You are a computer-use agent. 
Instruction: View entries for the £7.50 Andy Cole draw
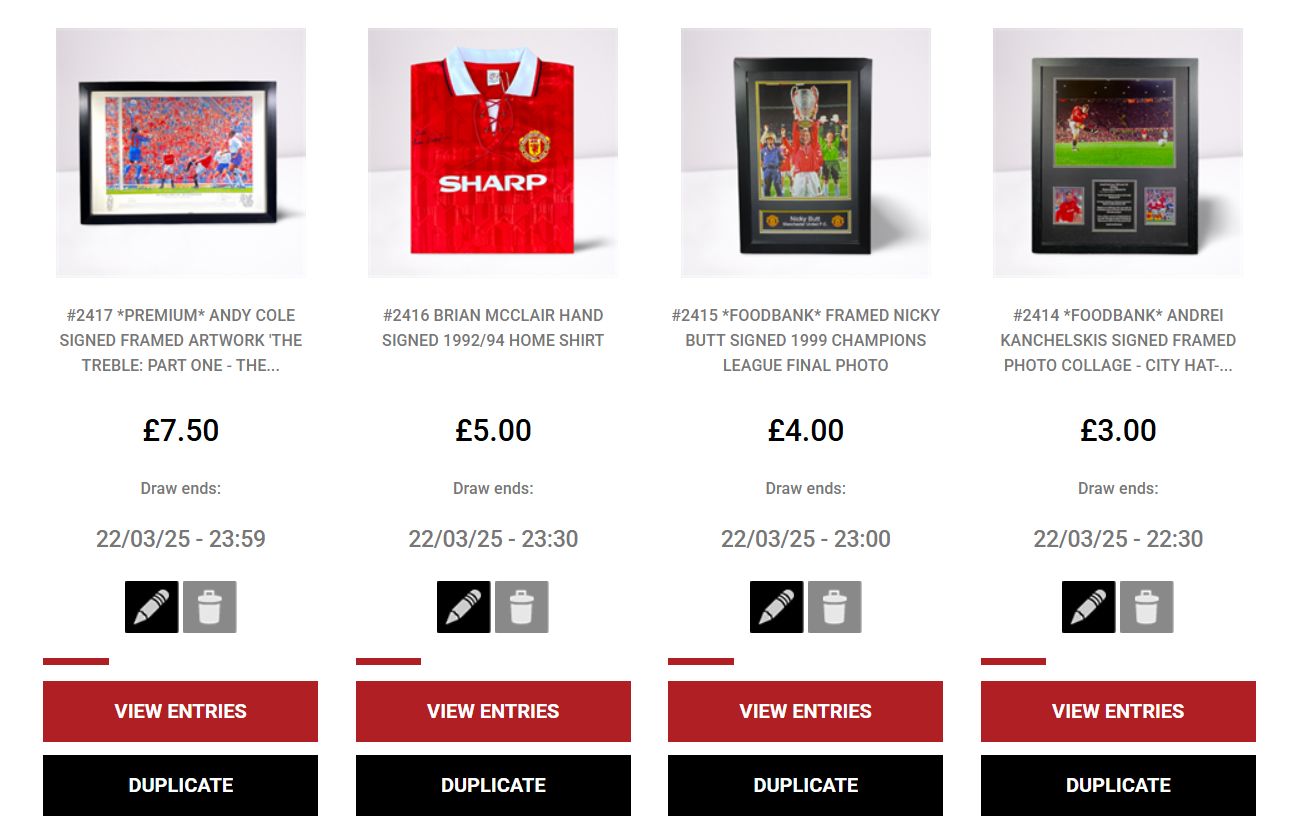pyautogui.click(x=180, y=711)
